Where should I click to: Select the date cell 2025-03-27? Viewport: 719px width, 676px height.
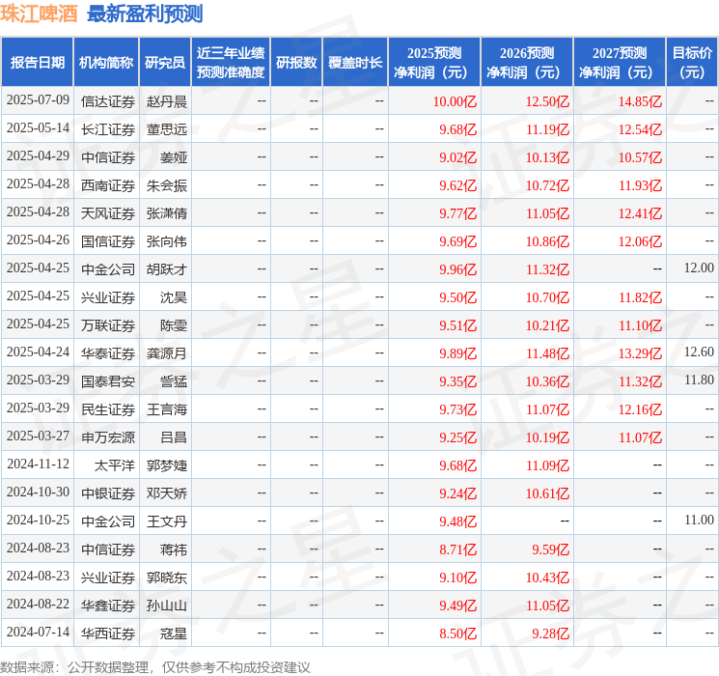tap(38, 436)
